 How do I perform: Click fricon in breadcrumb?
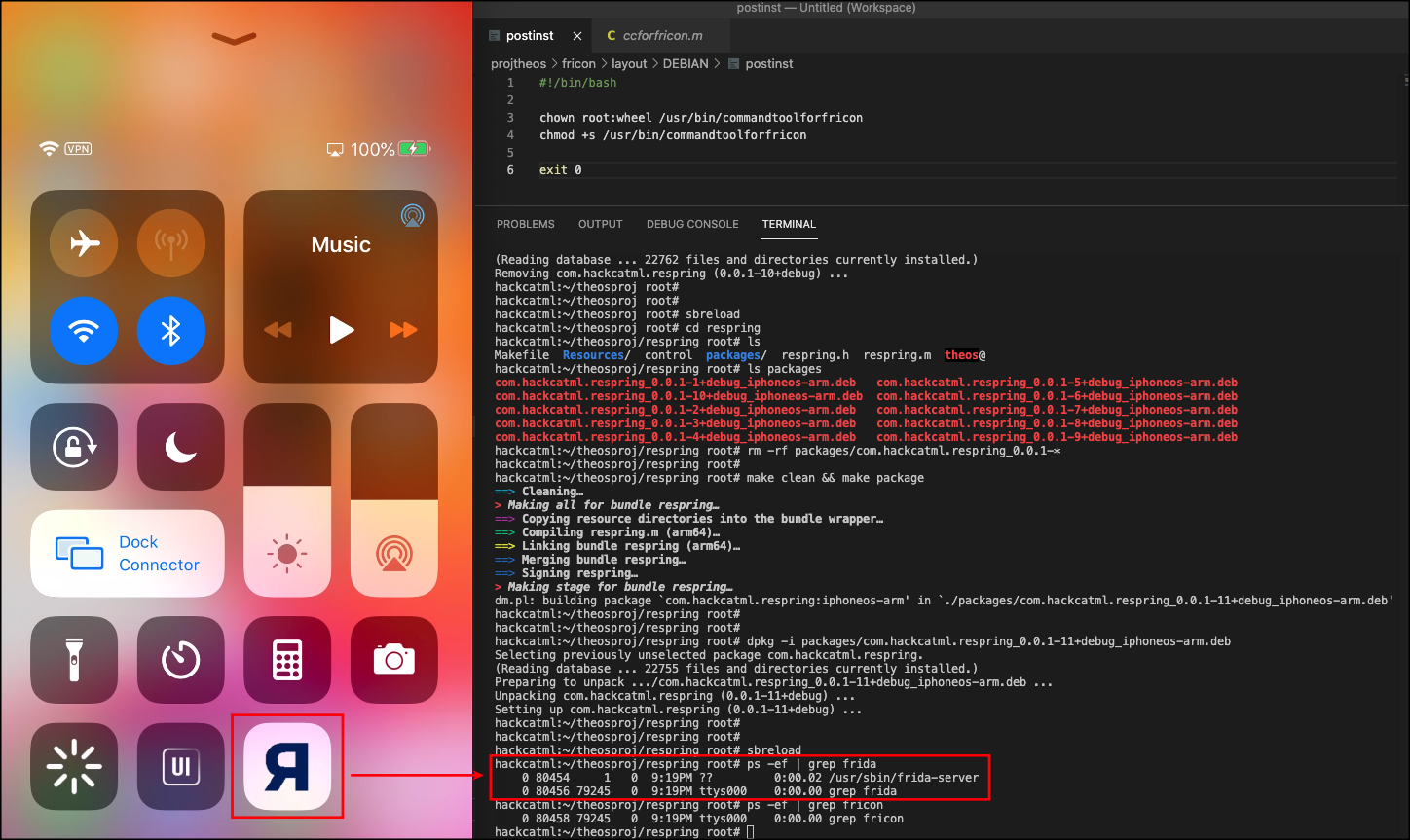(578, 63)
